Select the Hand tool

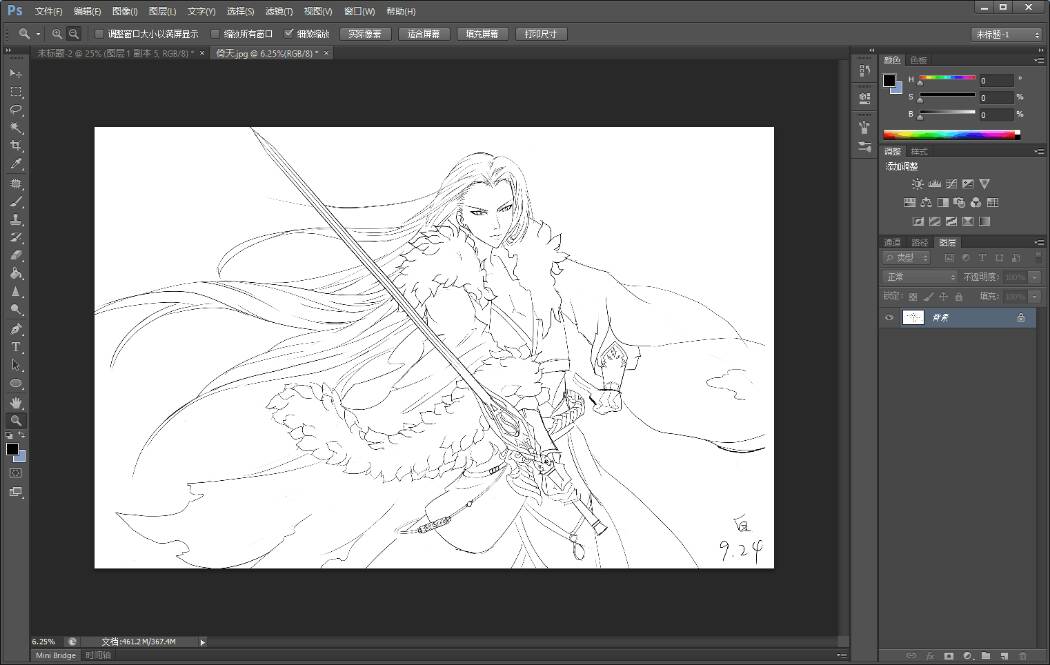coord(16,403)
